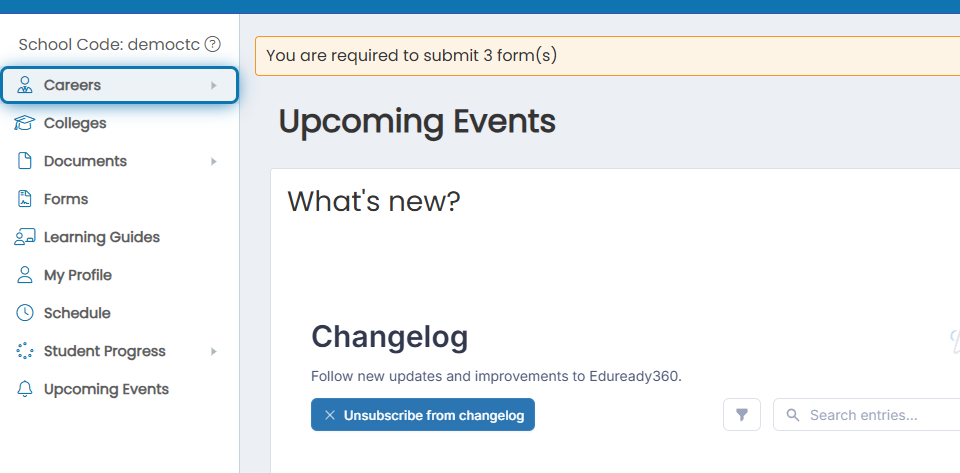The width and height of the screenshot is (960, 473).
Task: Click the Careers person icon in sidebar
Action: tap(24, 85)
